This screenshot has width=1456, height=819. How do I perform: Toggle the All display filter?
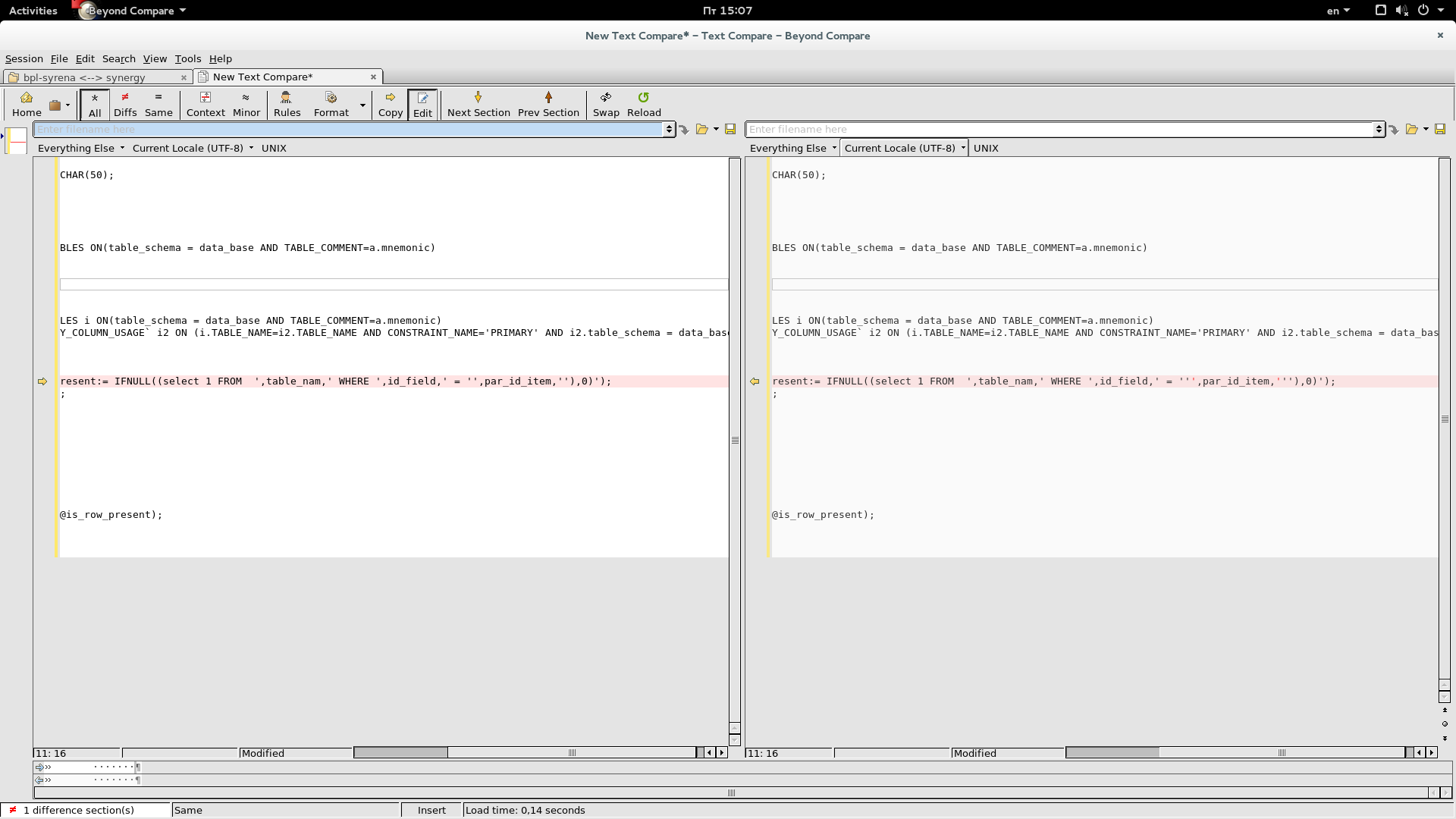(x=95, y=104)
